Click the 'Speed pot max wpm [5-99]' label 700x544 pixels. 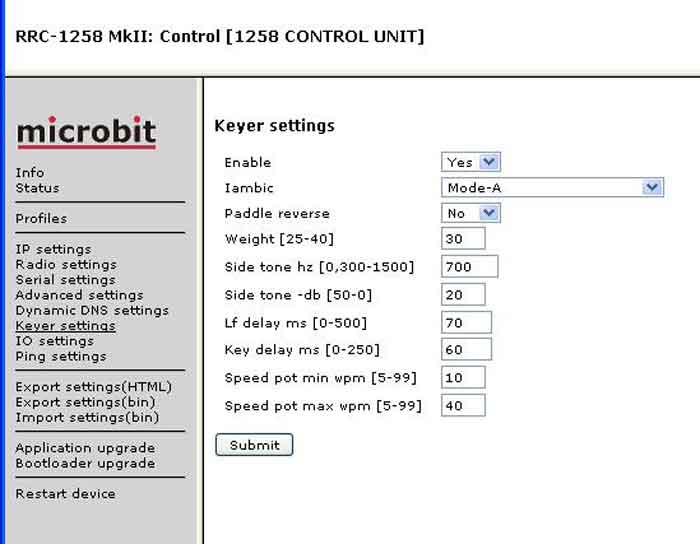[323, 406]
